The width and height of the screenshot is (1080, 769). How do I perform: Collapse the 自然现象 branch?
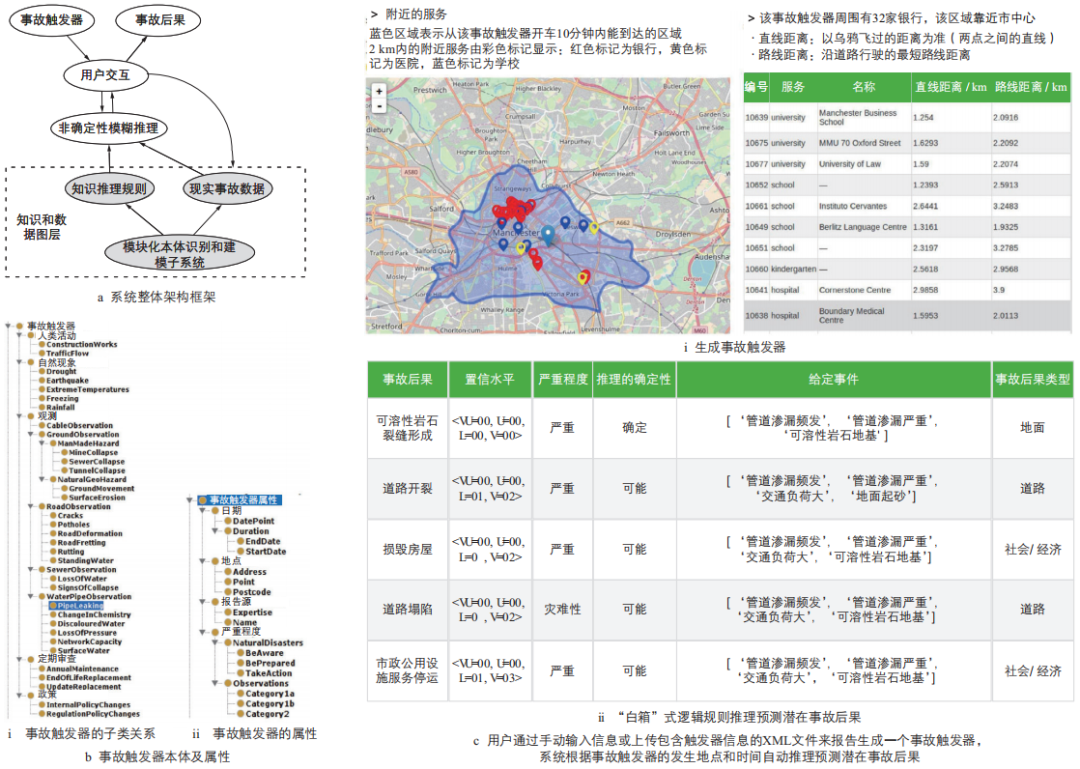20,362
